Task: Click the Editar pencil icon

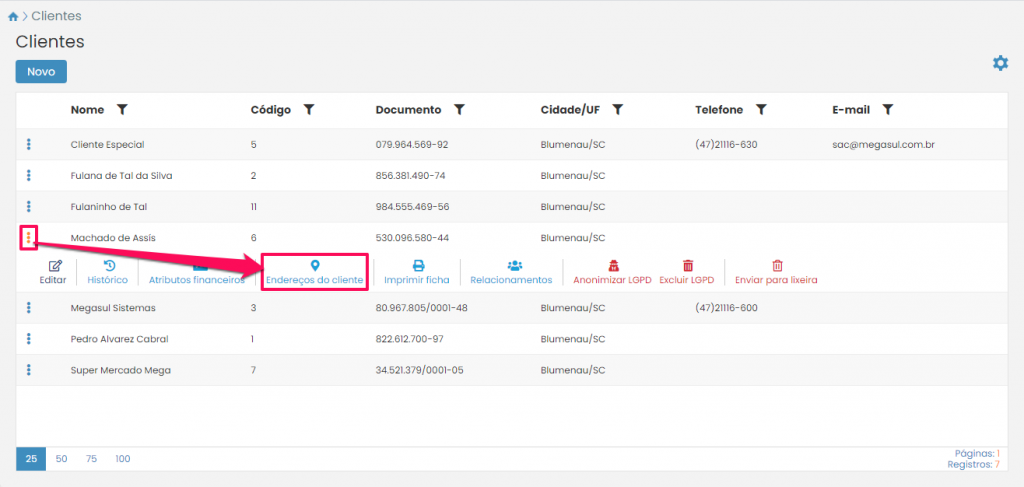Action: [56, 266]
